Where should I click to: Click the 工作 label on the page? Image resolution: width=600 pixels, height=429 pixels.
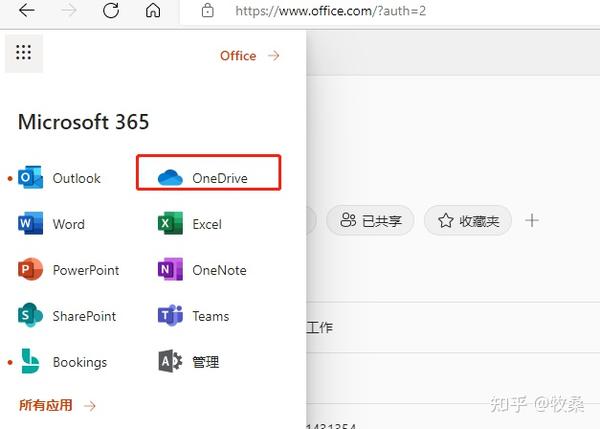click(320, 328)
